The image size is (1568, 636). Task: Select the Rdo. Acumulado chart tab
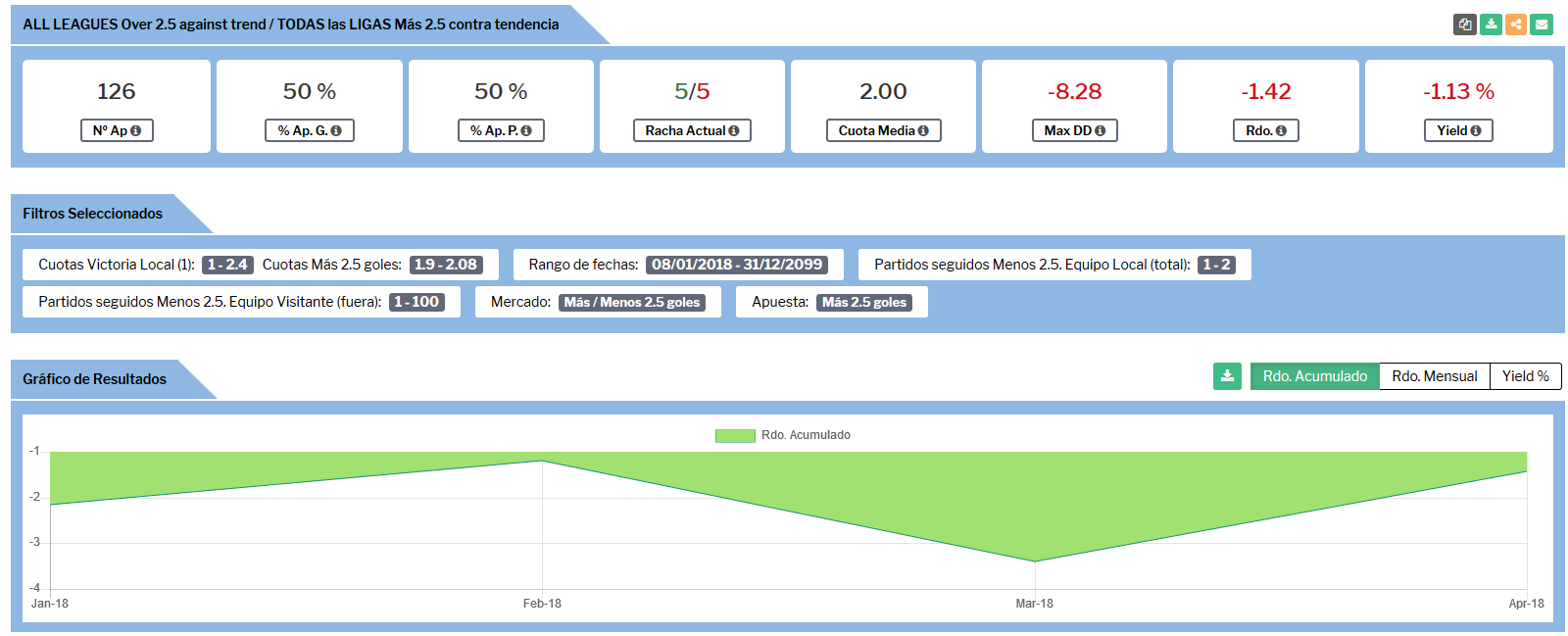pyautogui.click(x=1315, y=376)
